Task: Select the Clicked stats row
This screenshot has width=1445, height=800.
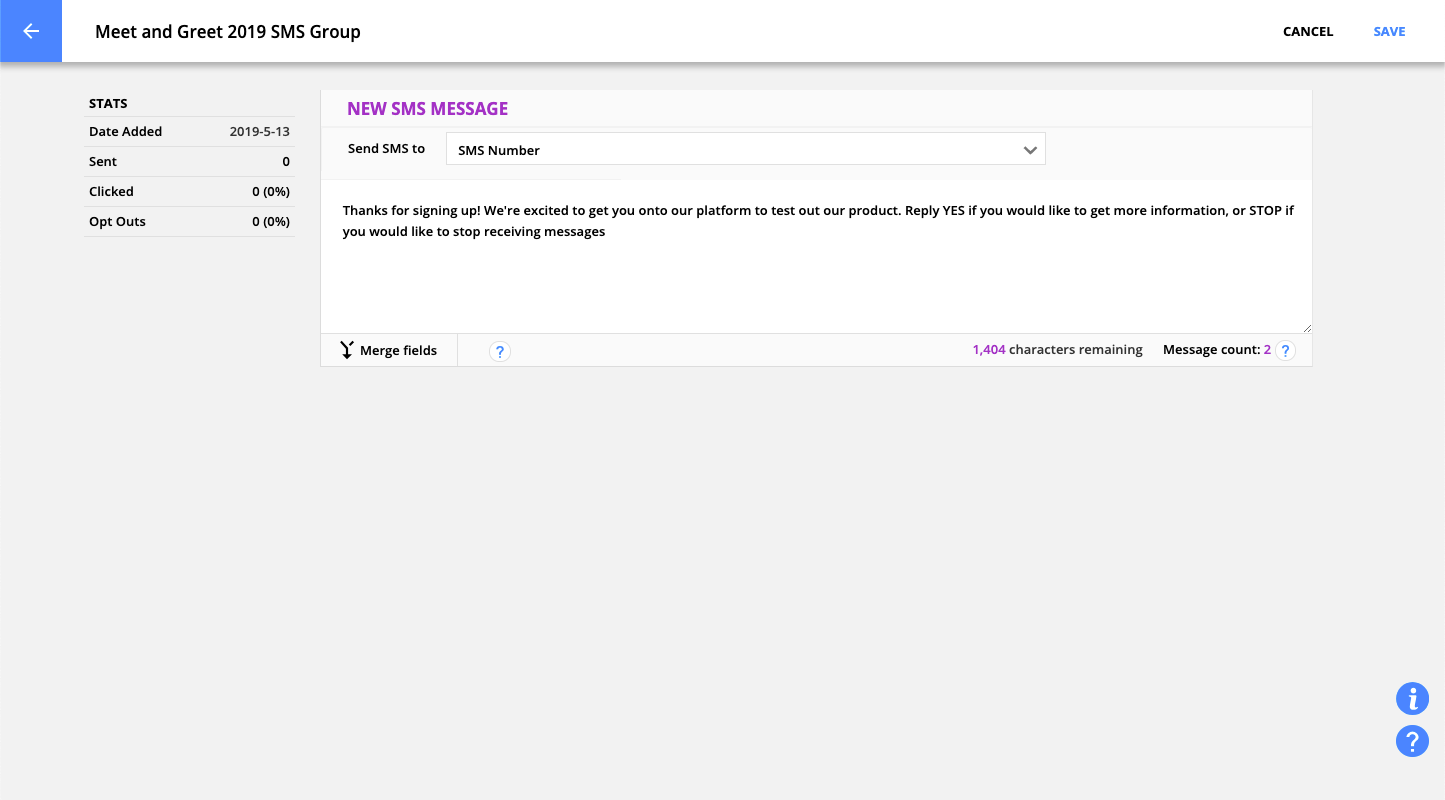Action: [x=189, y=192]
